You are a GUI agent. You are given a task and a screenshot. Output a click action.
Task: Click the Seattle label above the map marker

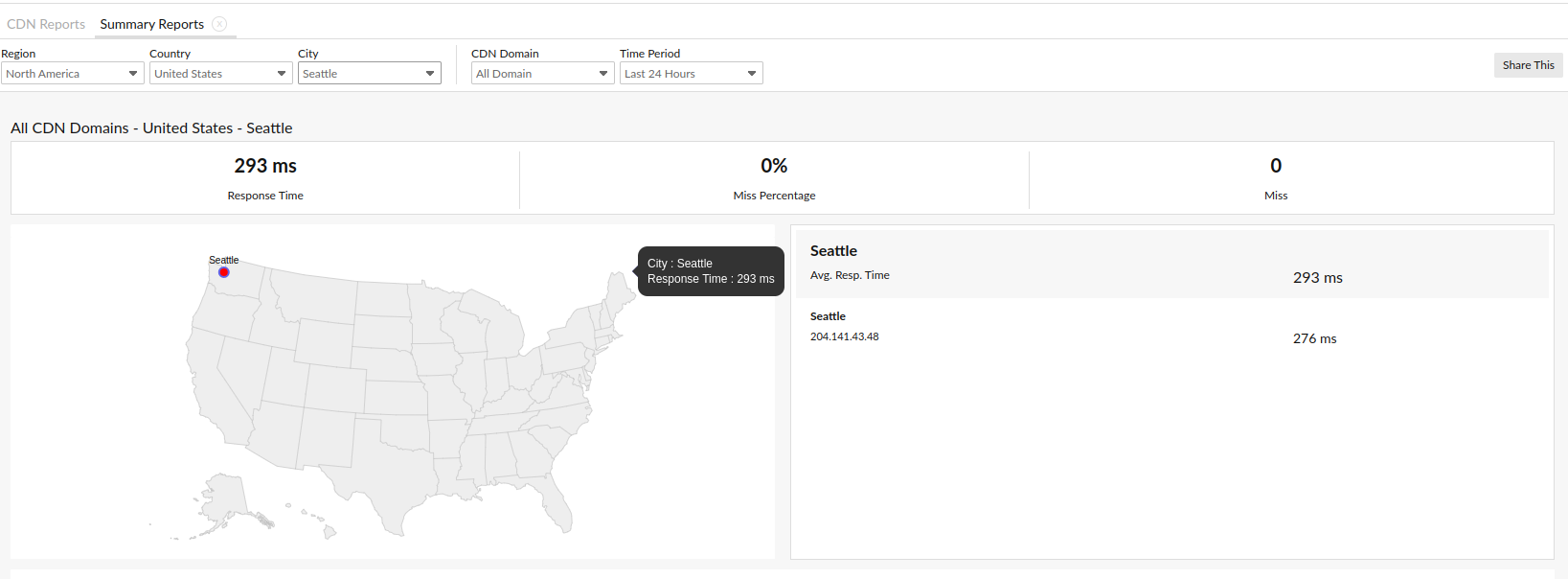coord(224,260)
